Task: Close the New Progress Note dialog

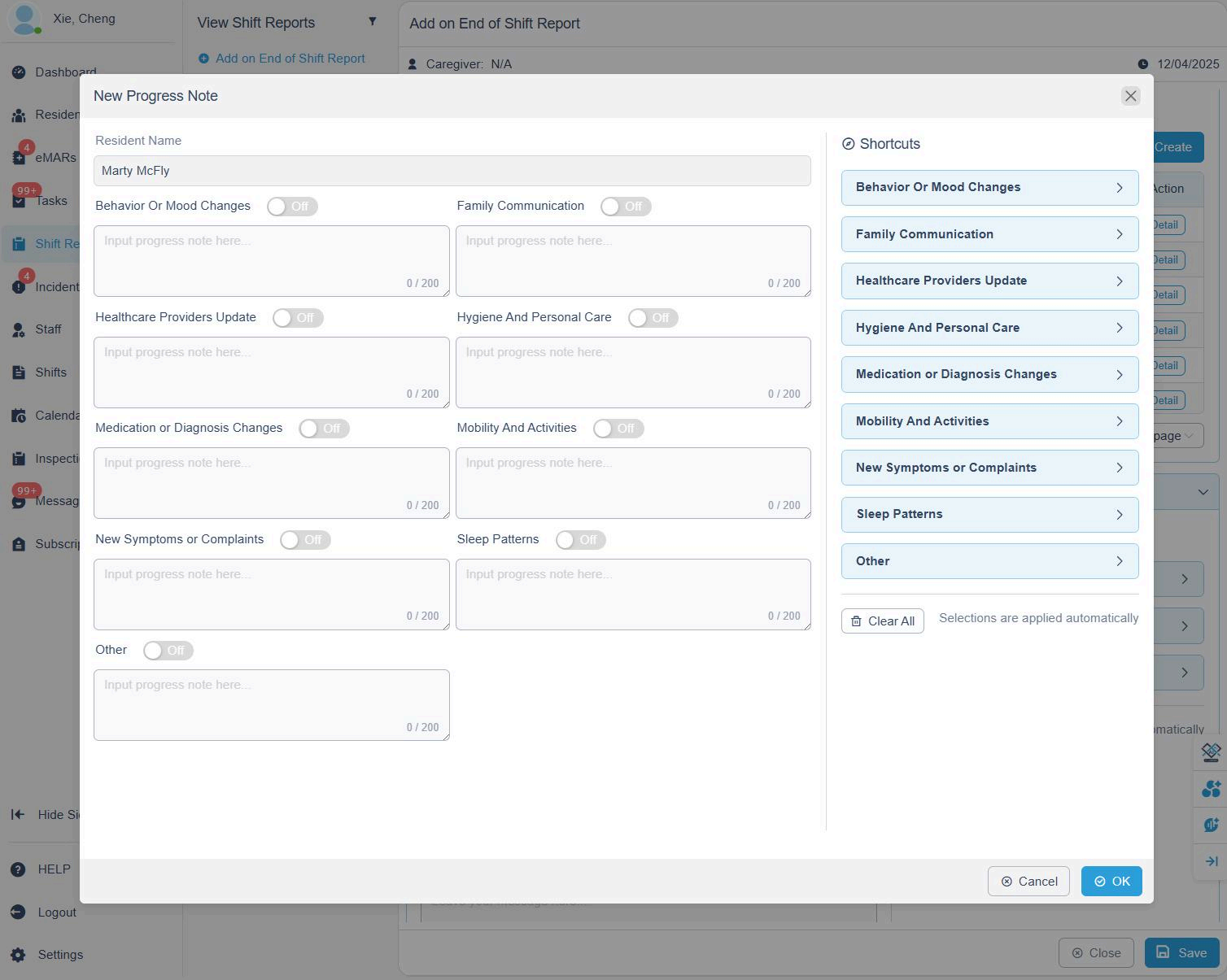Action: pos(1130,96)
